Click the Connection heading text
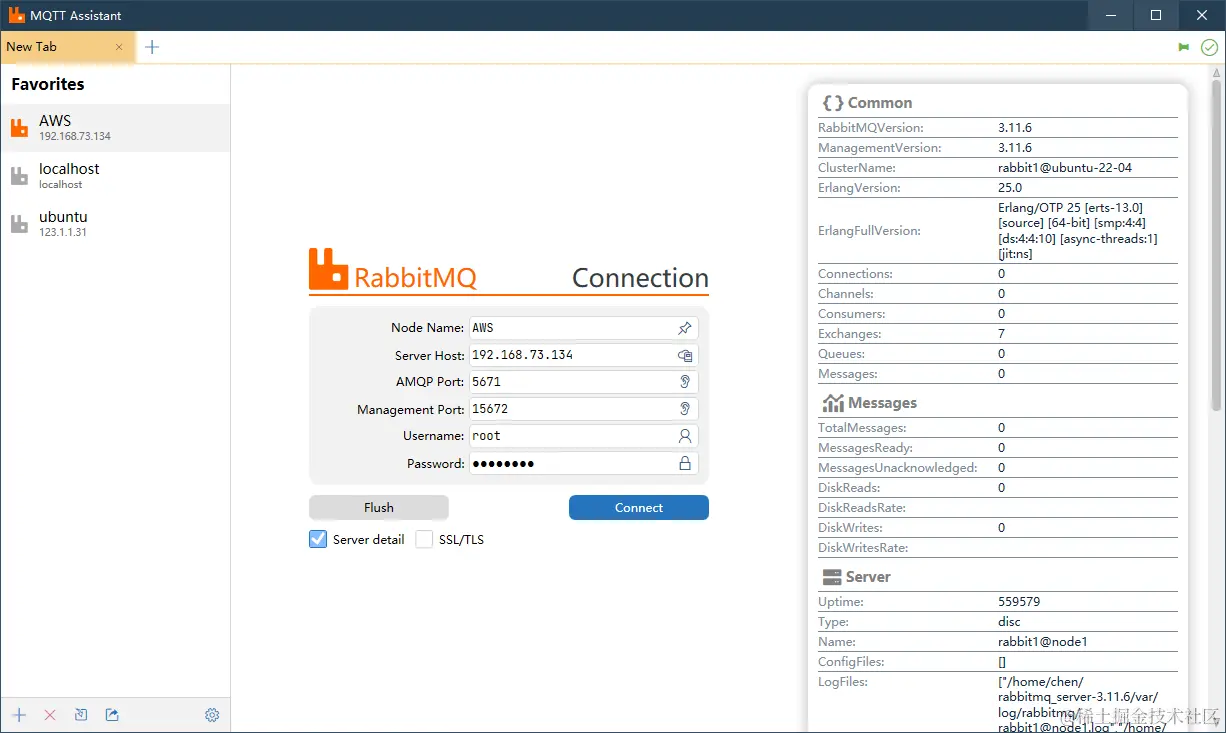This screenshot has width=1226, height=733. [x=640, y=278]
